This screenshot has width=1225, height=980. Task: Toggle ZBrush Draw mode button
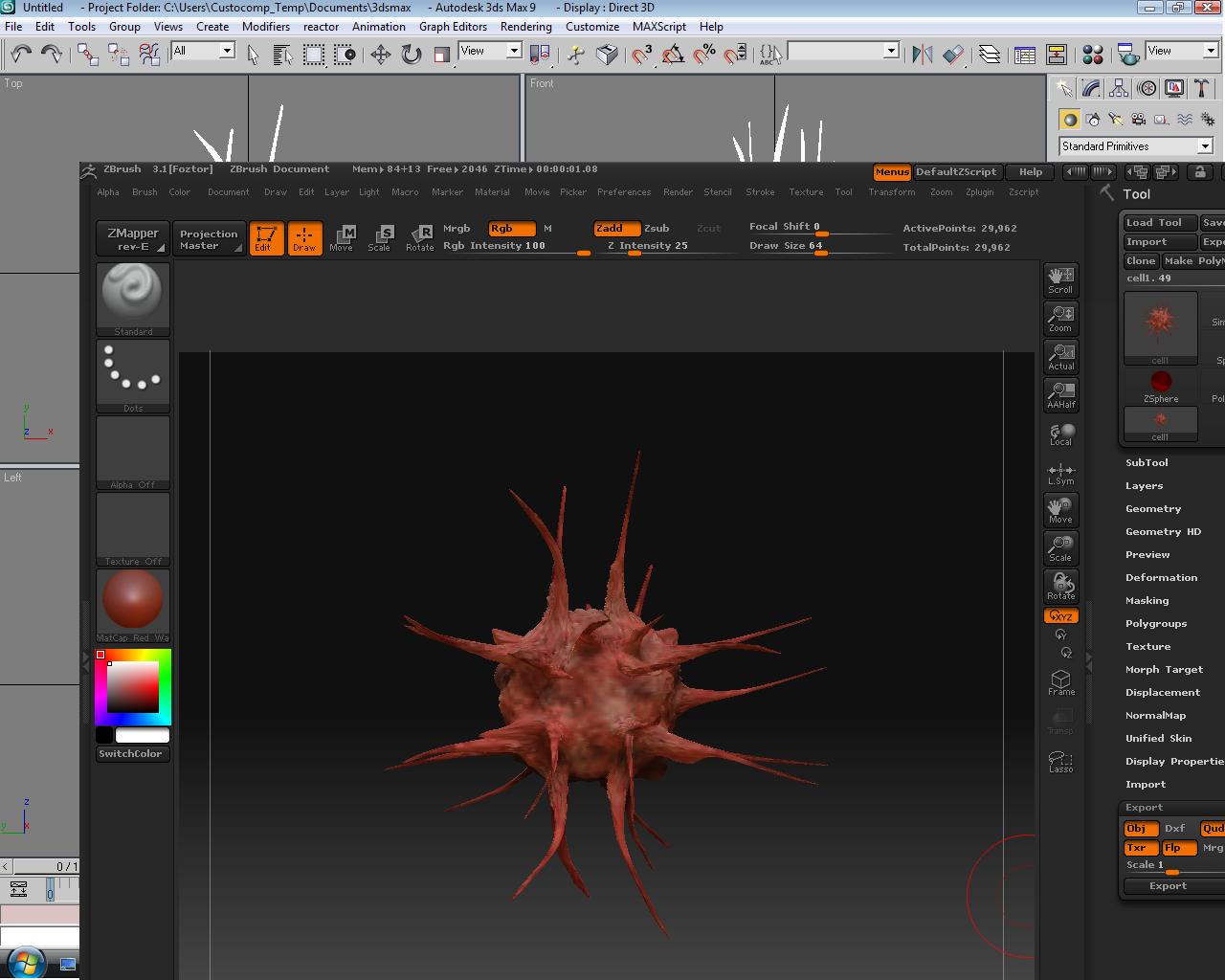[x=304, y=238]
